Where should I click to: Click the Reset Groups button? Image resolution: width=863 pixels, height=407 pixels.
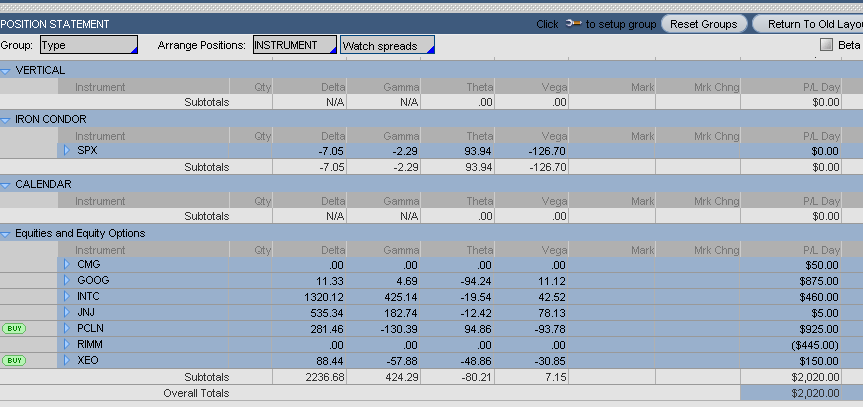tap(704, 24)
